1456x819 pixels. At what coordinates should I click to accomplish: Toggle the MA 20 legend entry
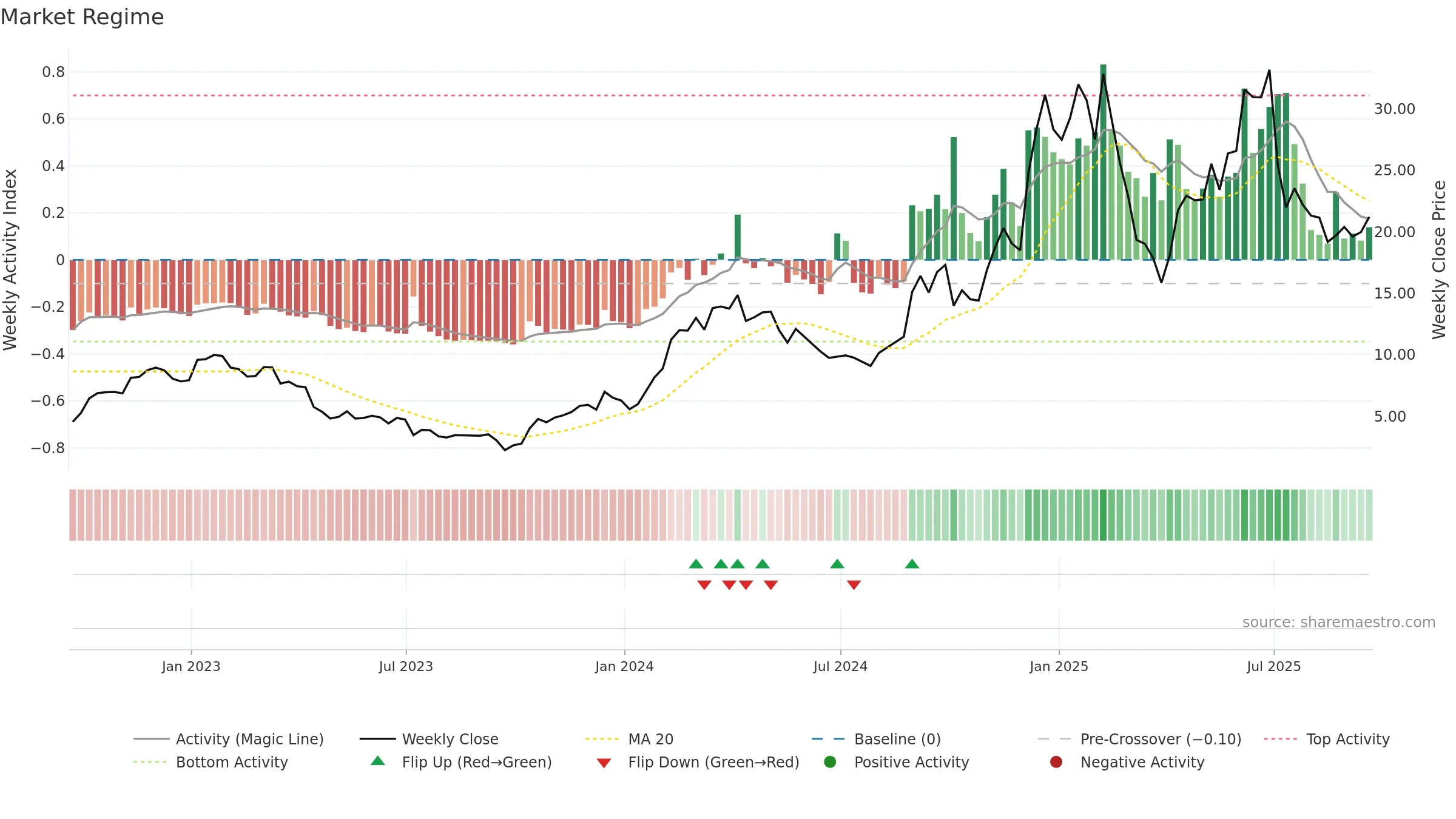pyautogui.click(x=629, y=739)
